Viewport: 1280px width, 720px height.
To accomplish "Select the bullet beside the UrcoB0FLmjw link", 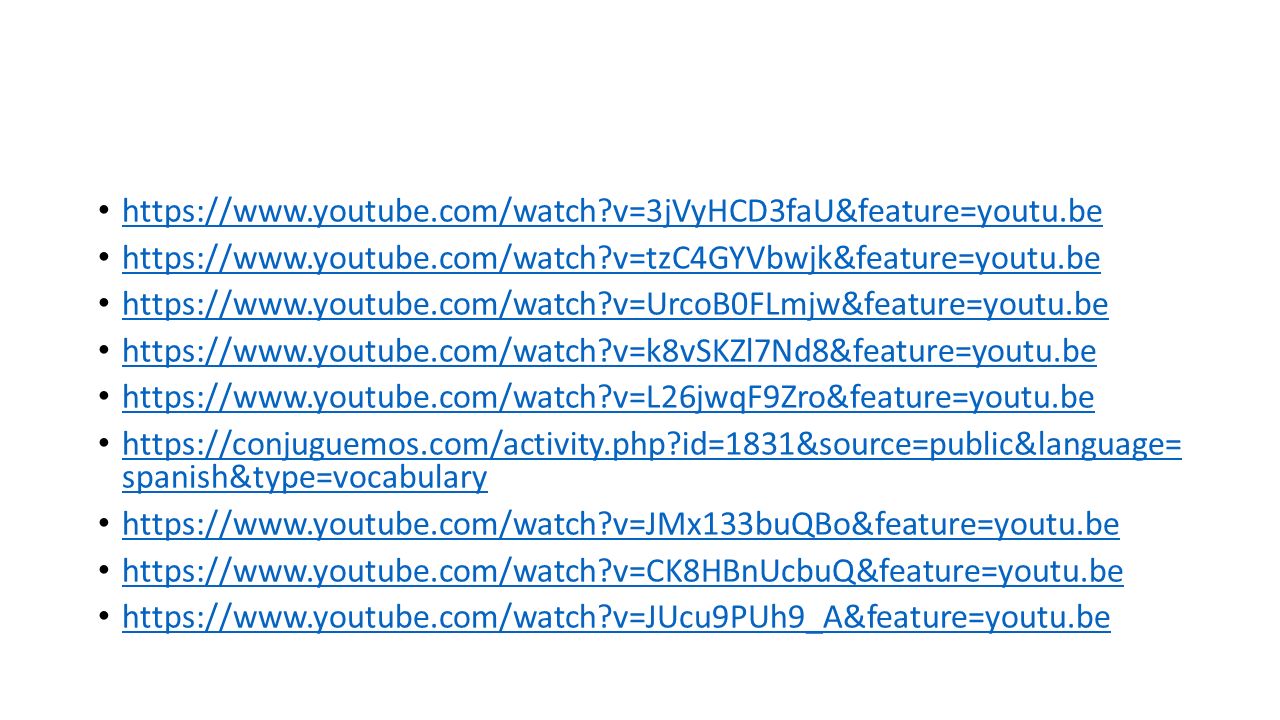I will 104,305.
